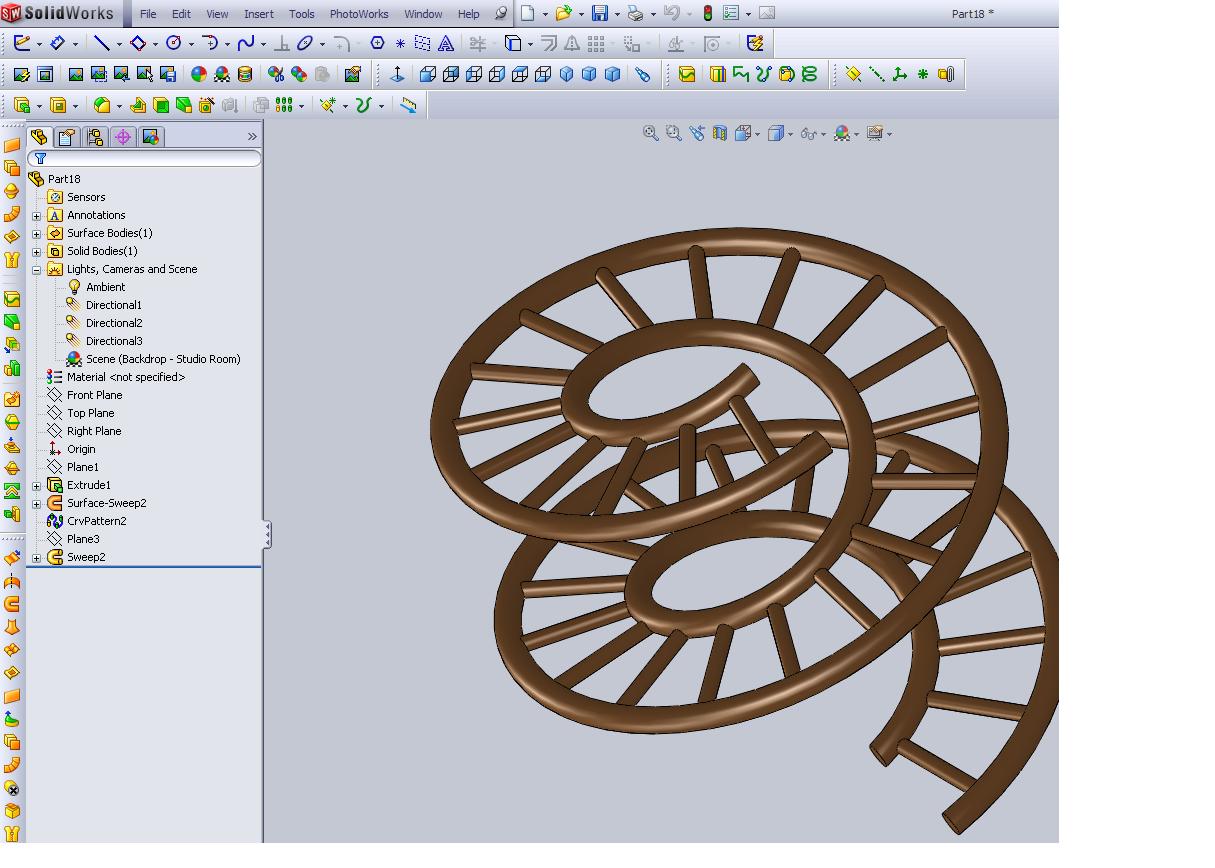Collapse Lights, Cameras and Scene node
Screen dimensions: 1215x868
[x=37, y=269]
